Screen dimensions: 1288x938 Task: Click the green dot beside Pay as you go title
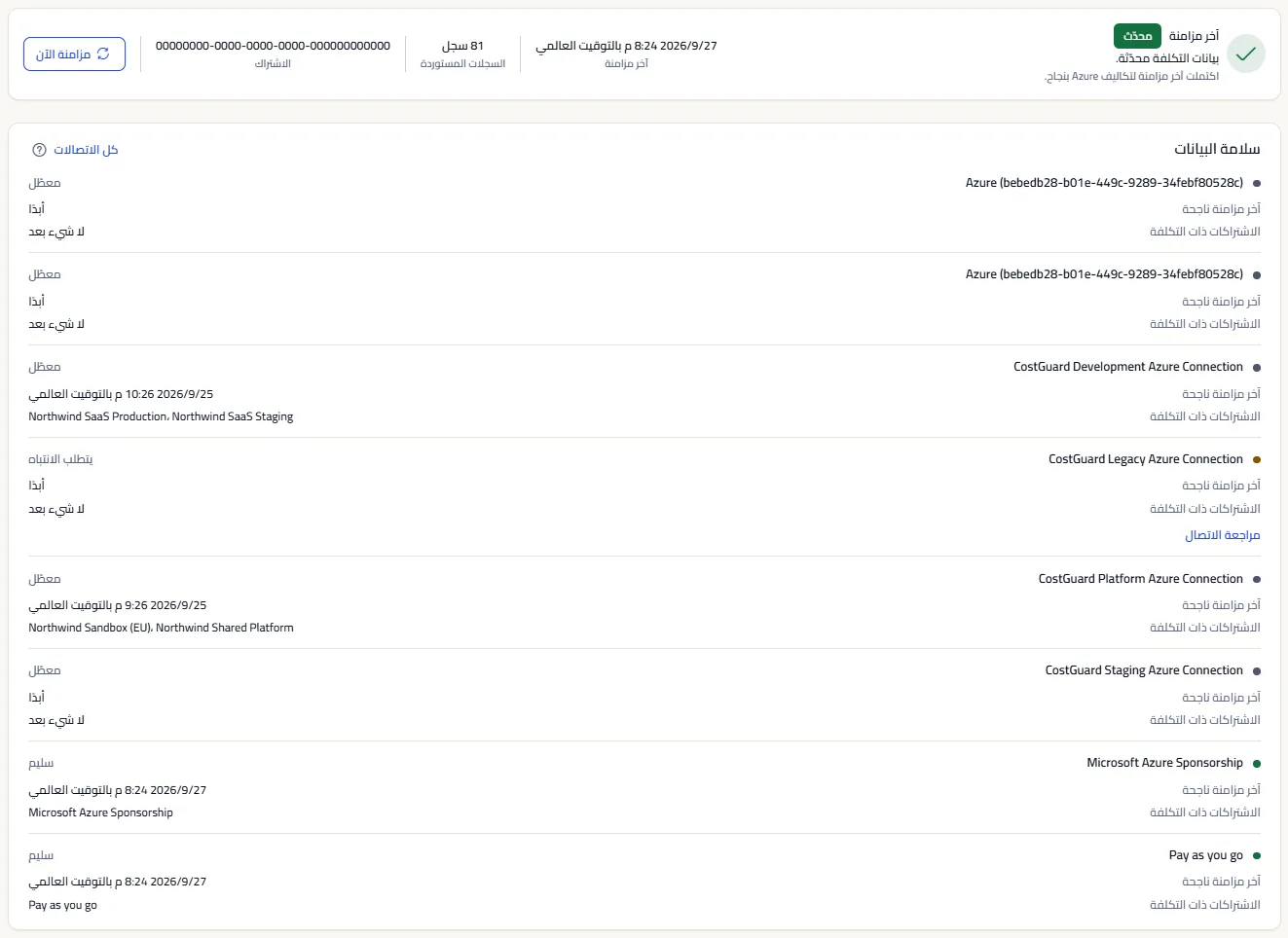click(1257, 856)
